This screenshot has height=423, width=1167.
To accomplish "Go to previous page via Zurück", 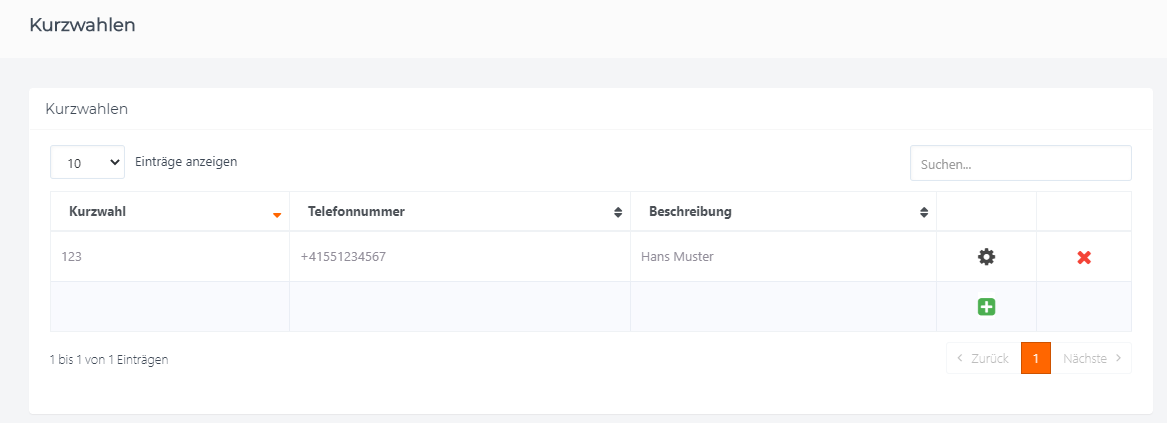I will [983, 358].
